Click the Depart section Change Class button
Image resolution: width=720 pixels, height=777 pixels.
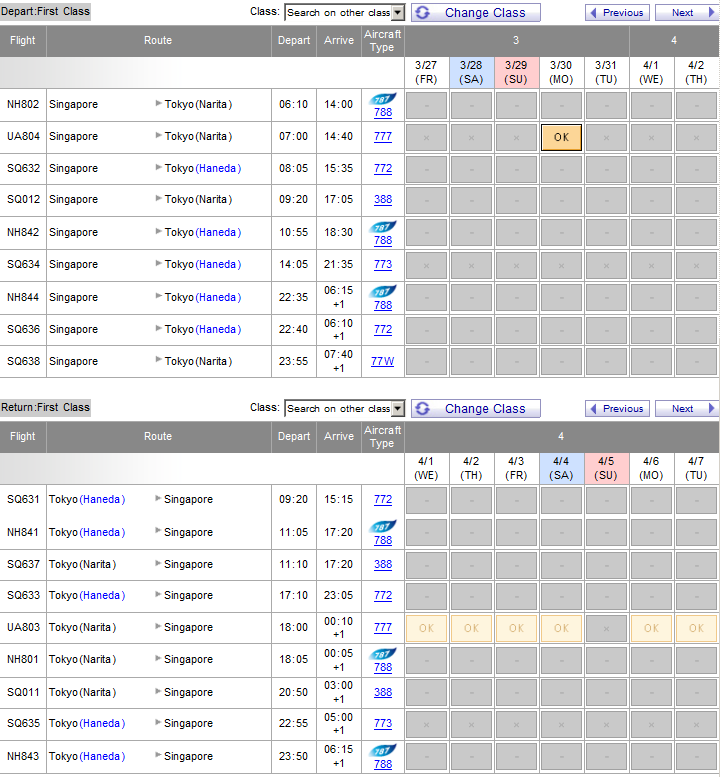[x=476, y=12]
